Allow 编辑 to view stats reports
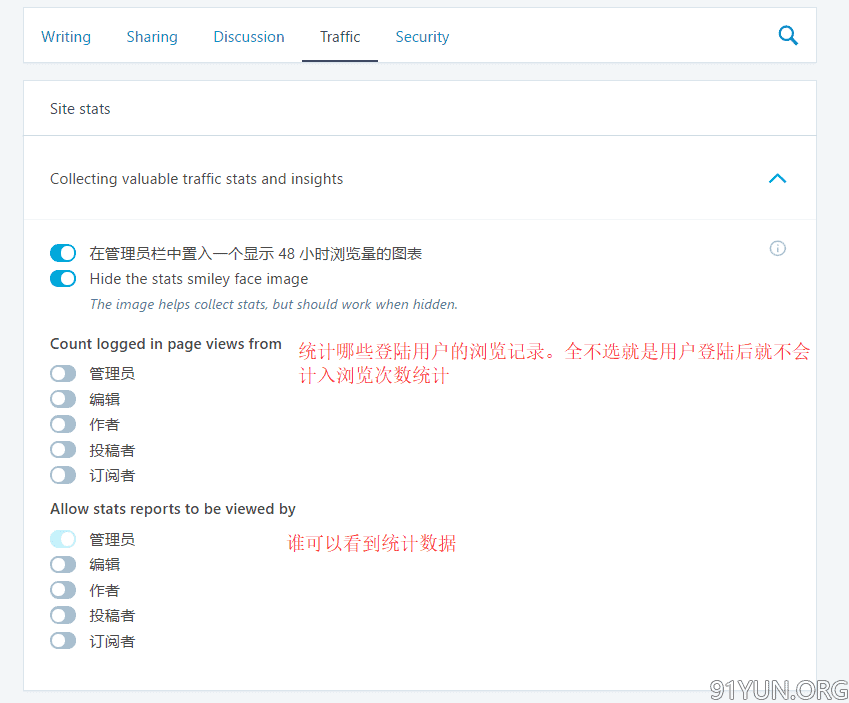The height and width of the screenshot is (703, 849). coord(63,564)
